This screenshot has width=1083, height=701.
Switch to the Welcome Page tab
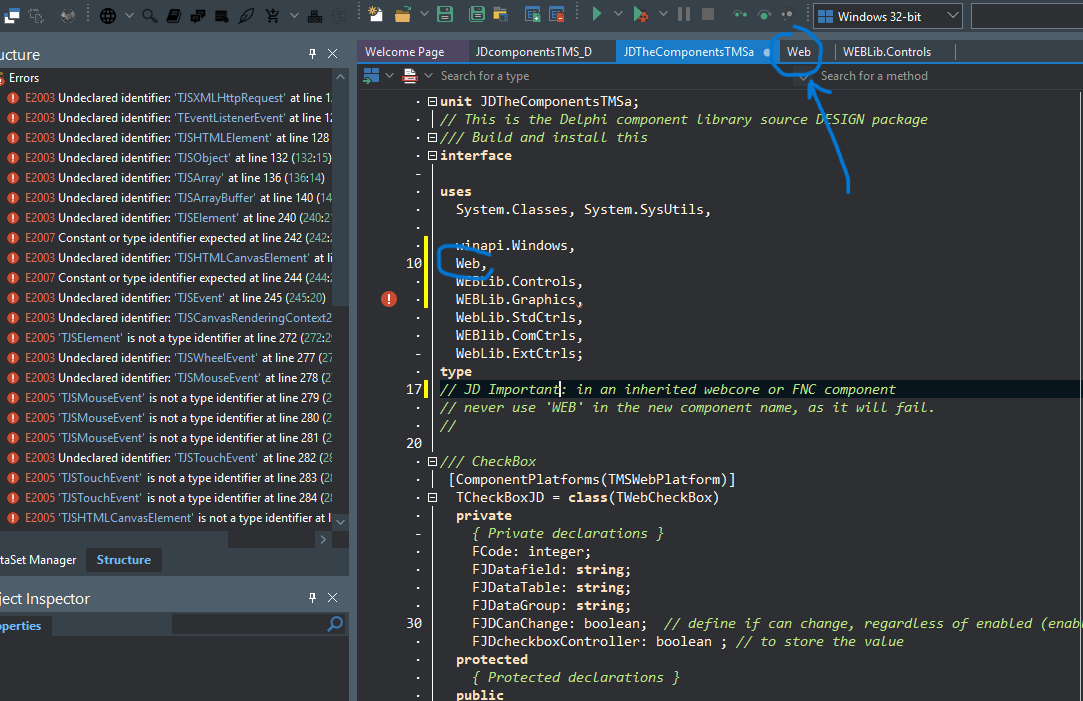(x=404, y=51)
